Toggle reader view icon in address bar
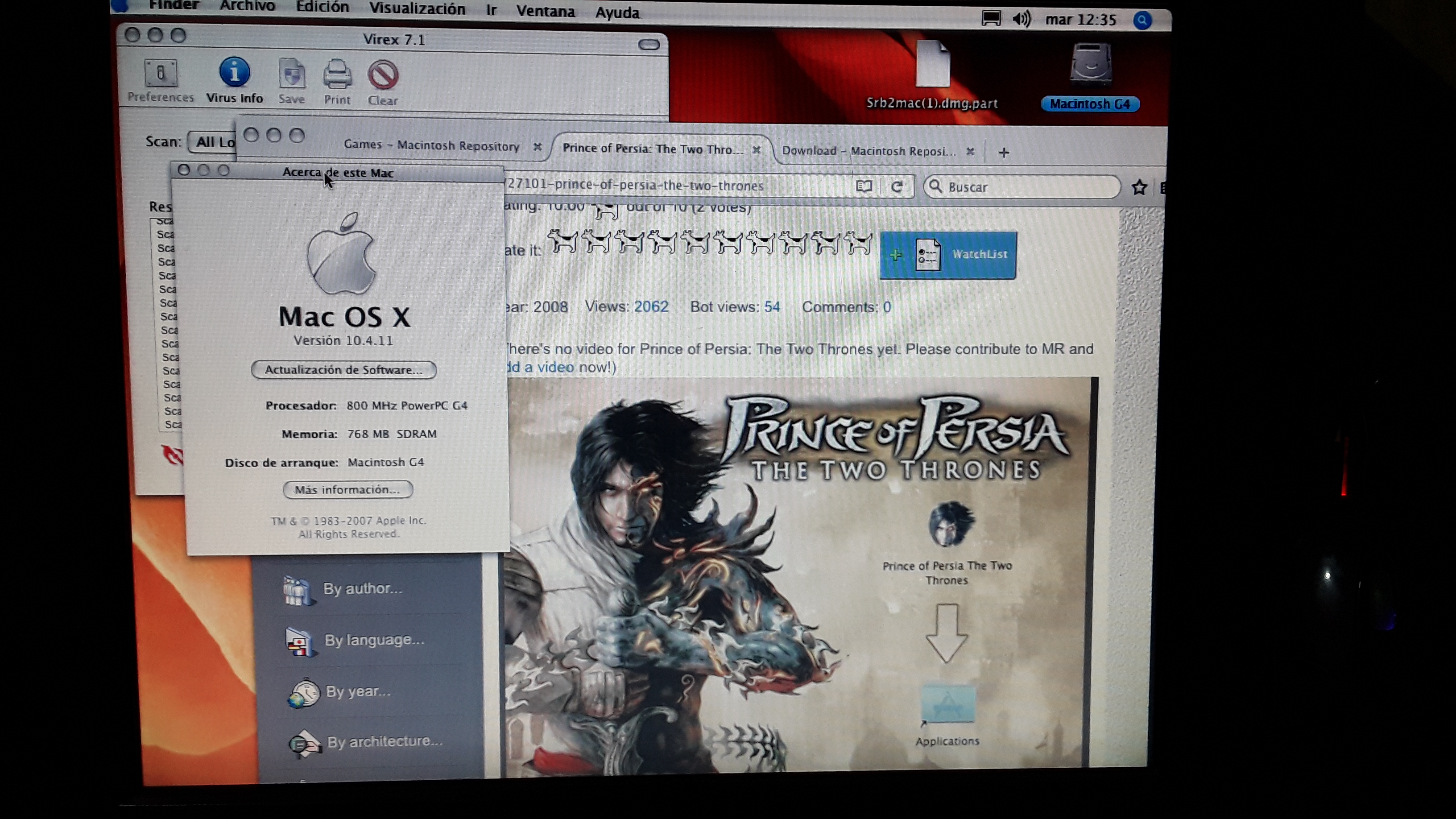Image resolution: width=1456 pixels, height=819 pixels. pyautogui.click(x=864, y=186)
